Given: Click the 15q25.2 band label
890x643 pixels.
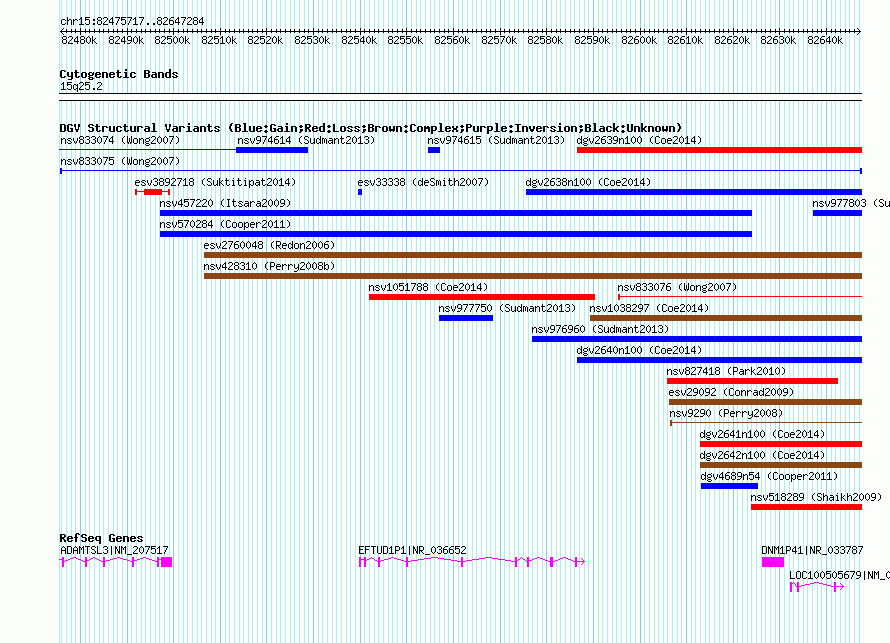Looking at the screenshot, I should pyautogui.click(x=81, y=86).
